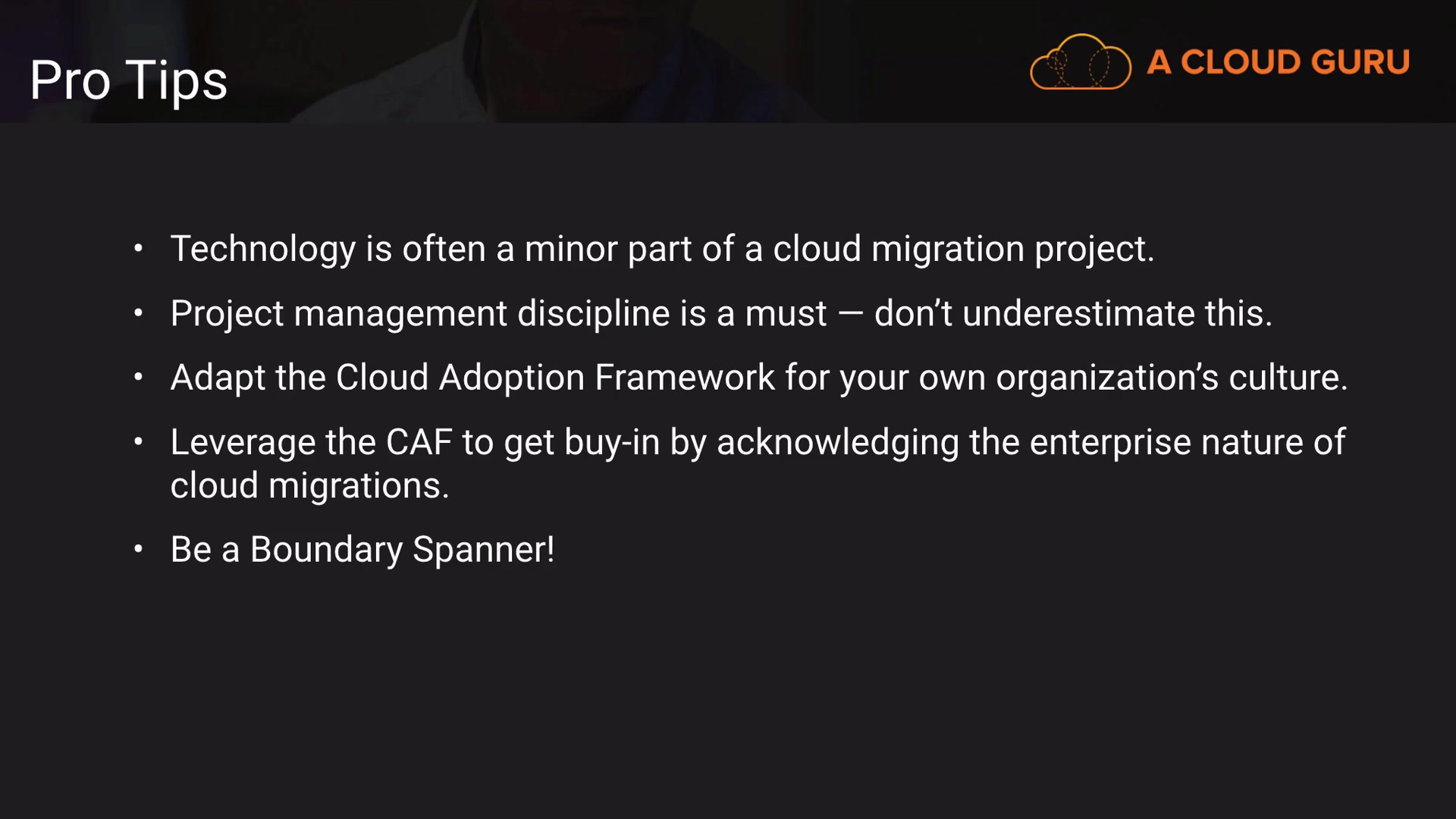Click the wrapped line "cloud migrations."
Viewport: 1456px width, 819px height.
(x=309, y=485)
